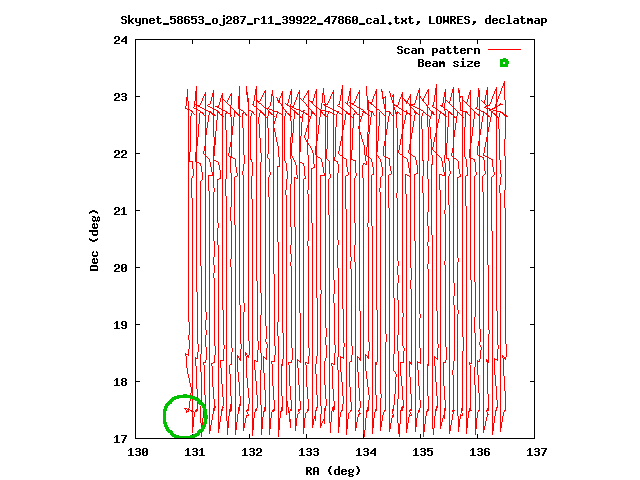Click the 134 tick label on RA axis
Viewport: 640px width, 480px height.
[366, 453]
